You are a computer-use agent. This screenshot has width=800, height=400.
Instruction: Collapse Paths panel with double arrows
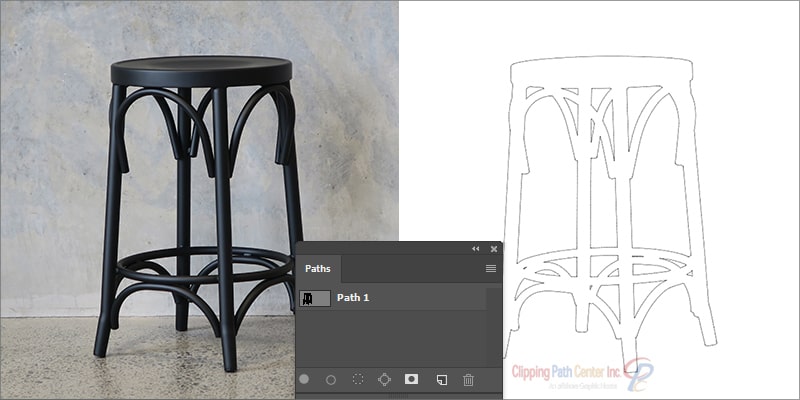point(476,248)
